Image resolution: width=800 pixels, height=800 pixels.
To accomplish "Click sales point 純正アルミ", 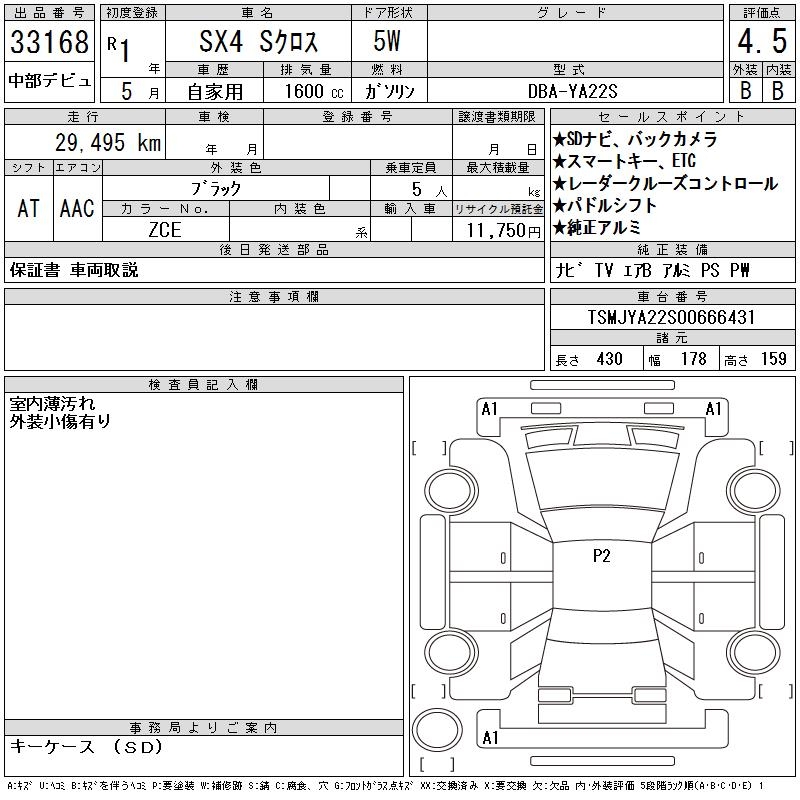I will point(596,227).
